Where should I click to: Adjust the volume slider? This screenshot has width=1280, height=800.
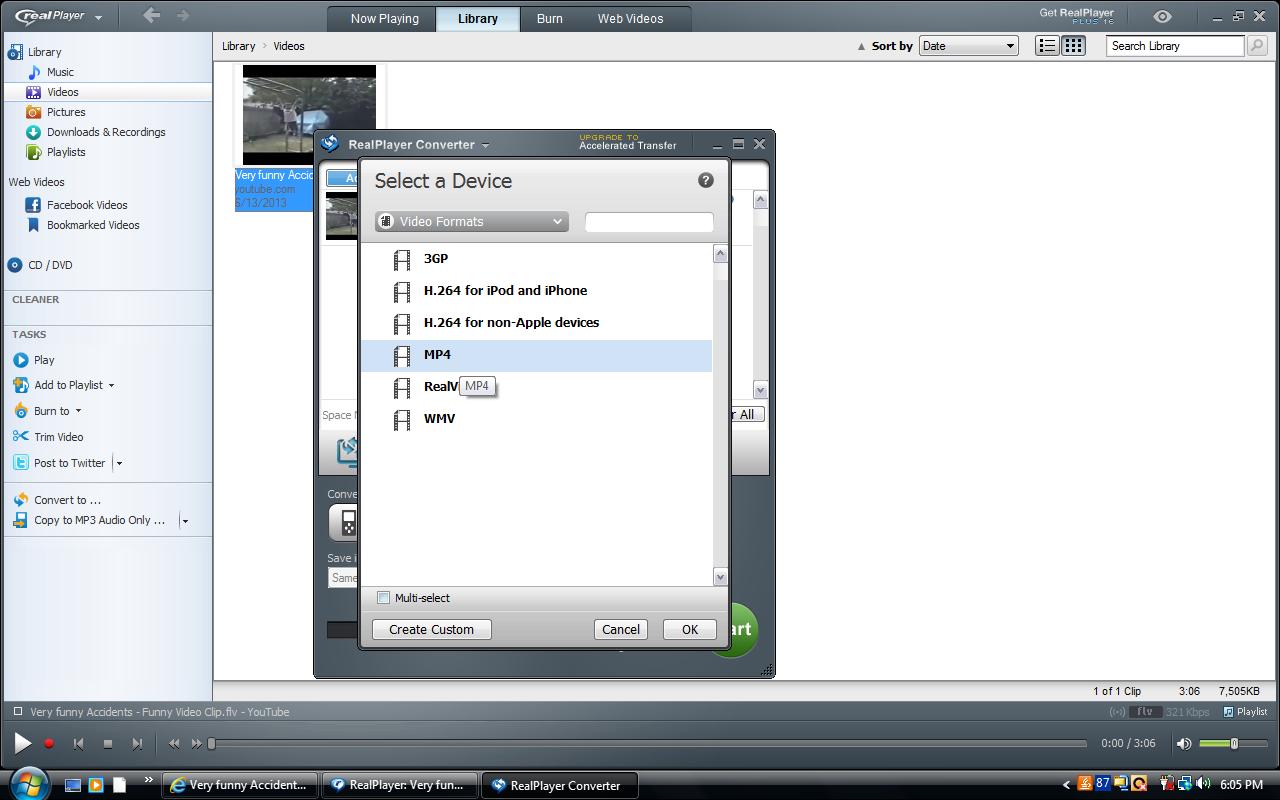click(x=1233, y=743)
